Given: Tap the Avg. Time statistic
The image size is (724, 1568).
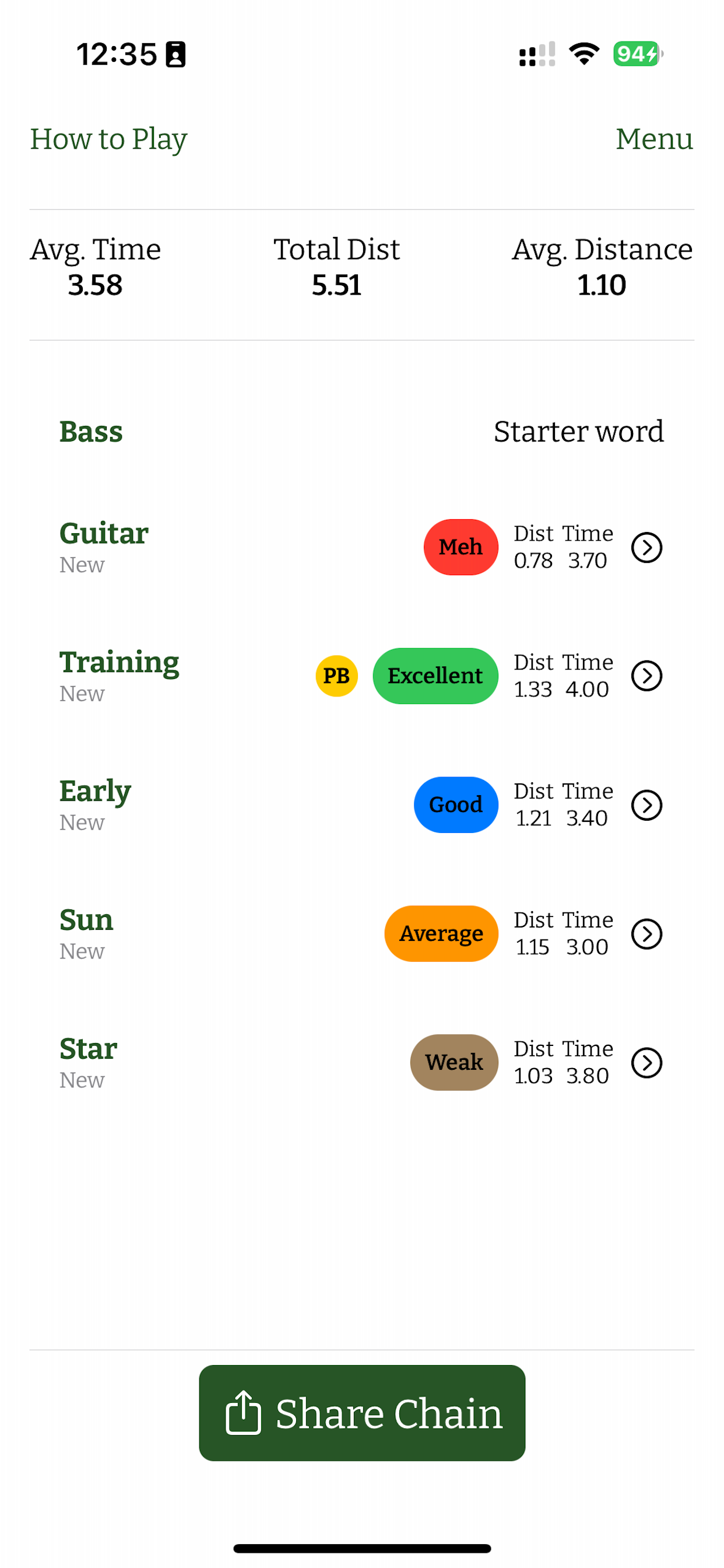Looking at the screenshot, I should (x=96, y=268).
